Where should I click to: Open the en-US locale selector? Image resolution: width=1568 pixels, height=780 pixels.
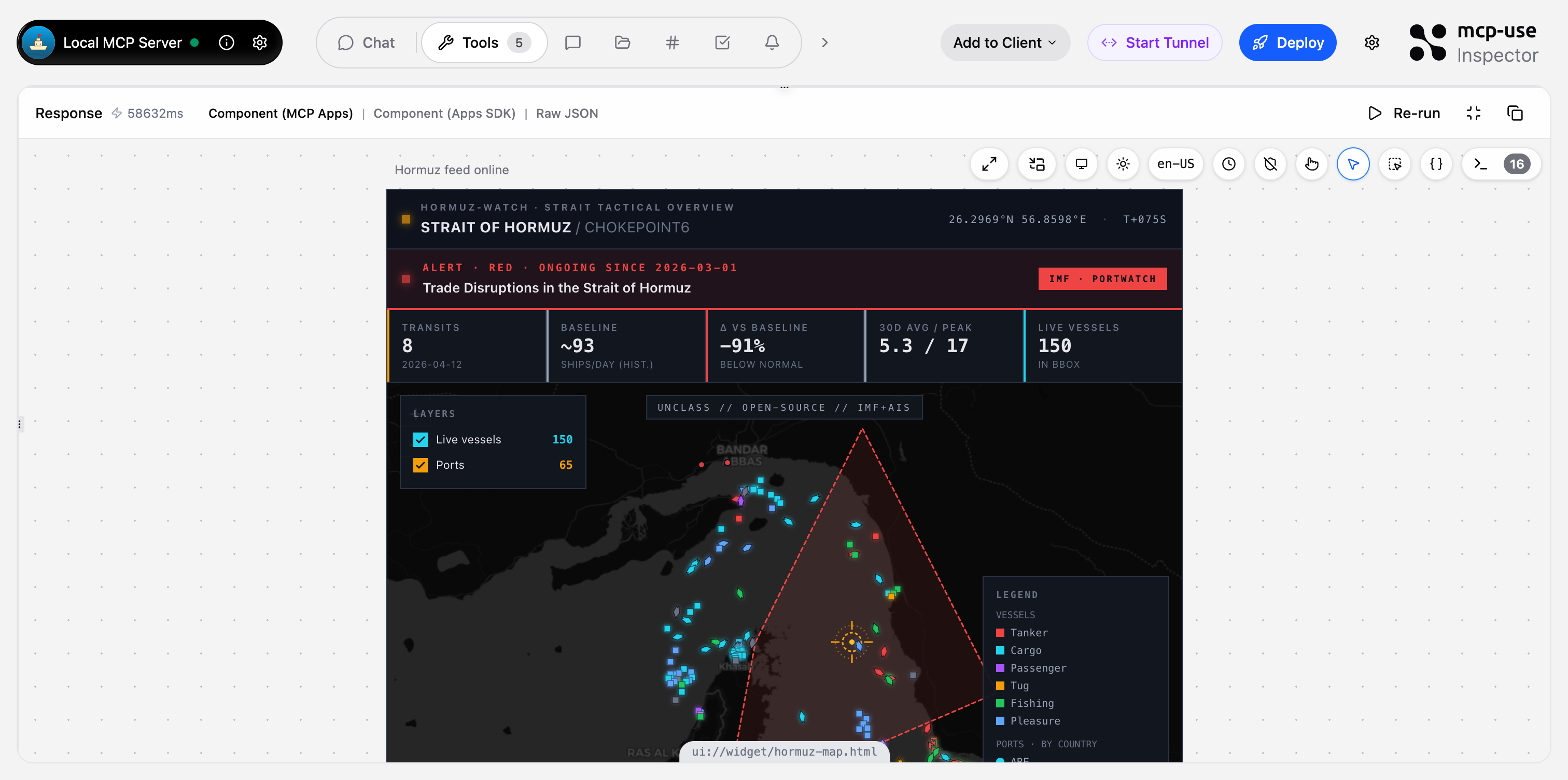1175,164
